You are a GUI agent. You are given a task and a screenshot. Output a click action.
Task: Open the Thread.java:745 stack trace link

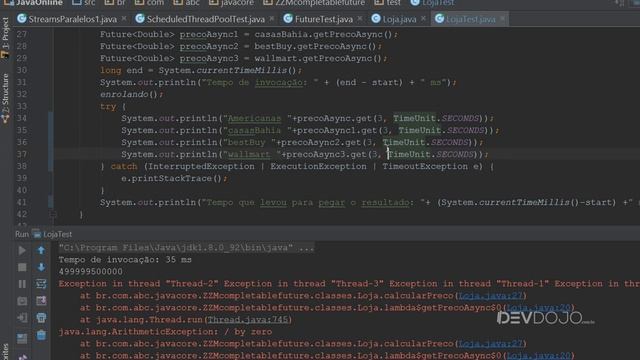pos(248,320)
